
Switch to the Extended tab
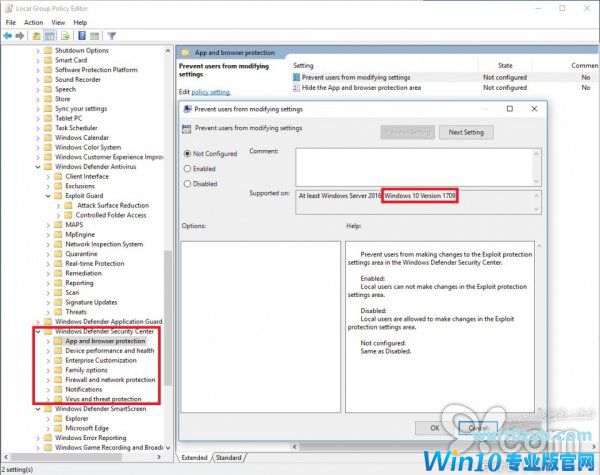[194, 457]
